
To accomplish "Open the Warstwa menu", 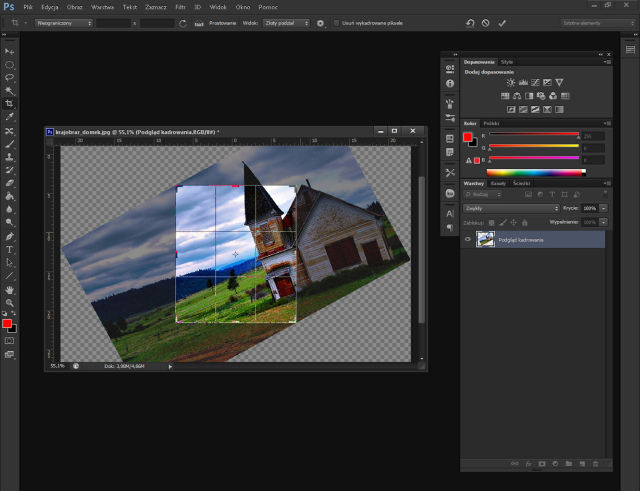I will [x=102, y=7].
